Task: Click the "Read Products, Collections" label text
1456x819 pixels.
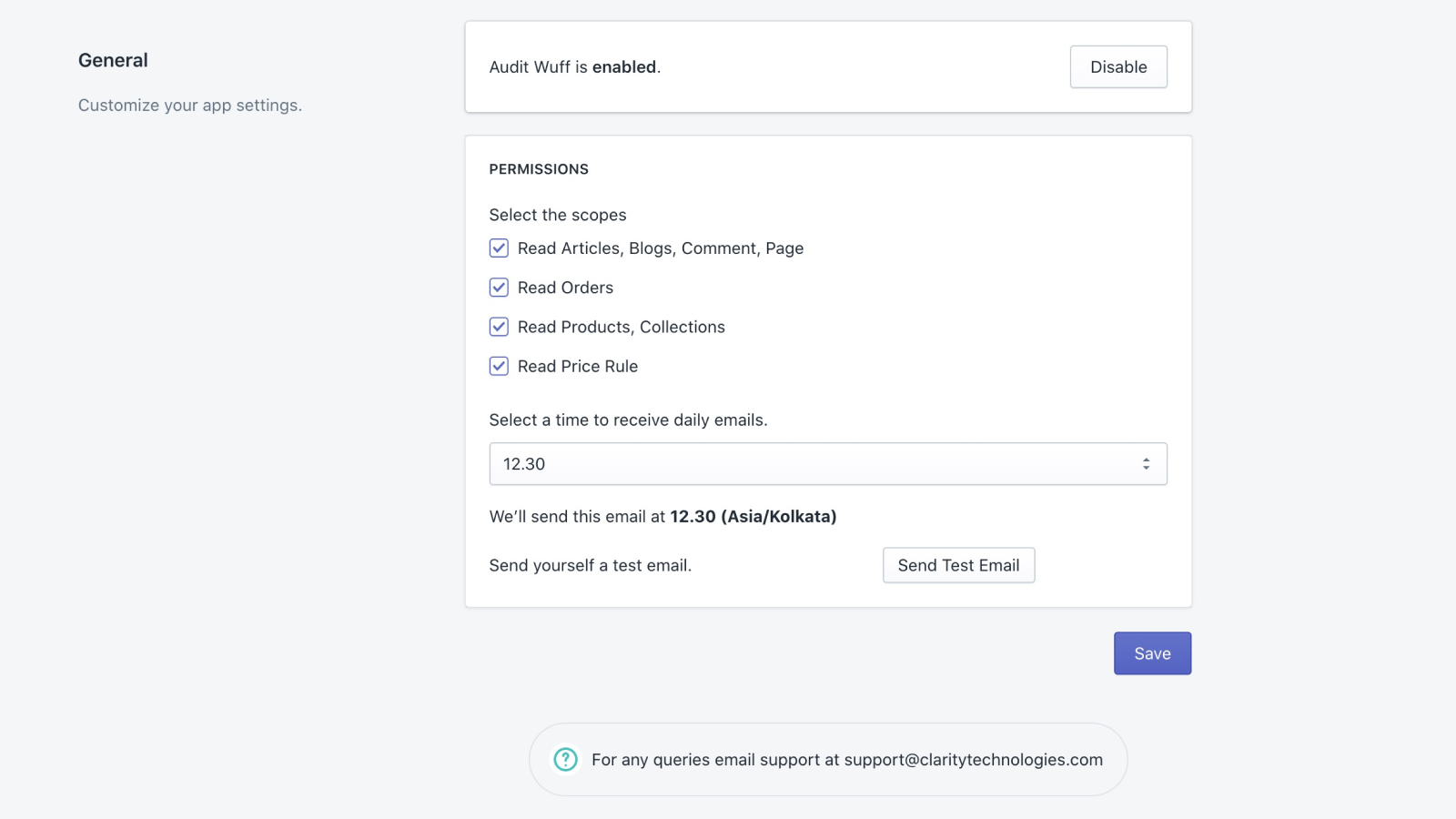Action: click(622, 327)
